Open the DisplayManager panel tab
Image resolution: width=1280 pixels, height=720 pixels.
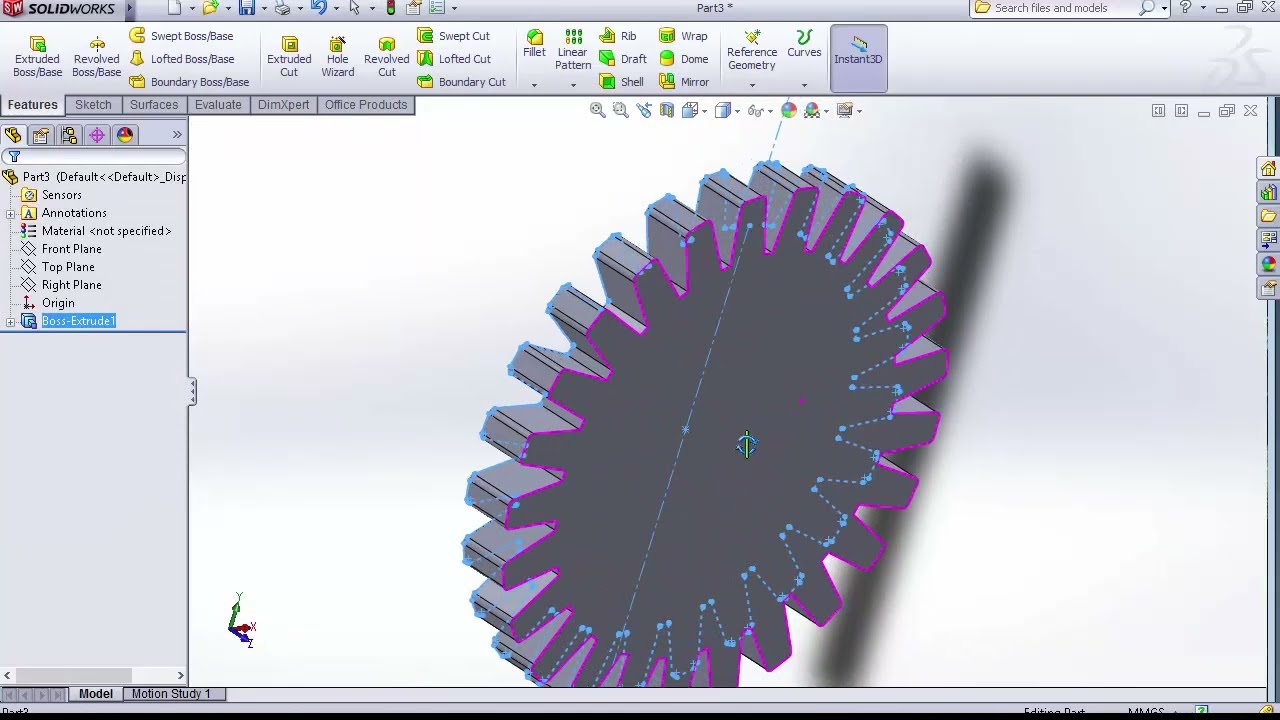(x=125, y=135)
